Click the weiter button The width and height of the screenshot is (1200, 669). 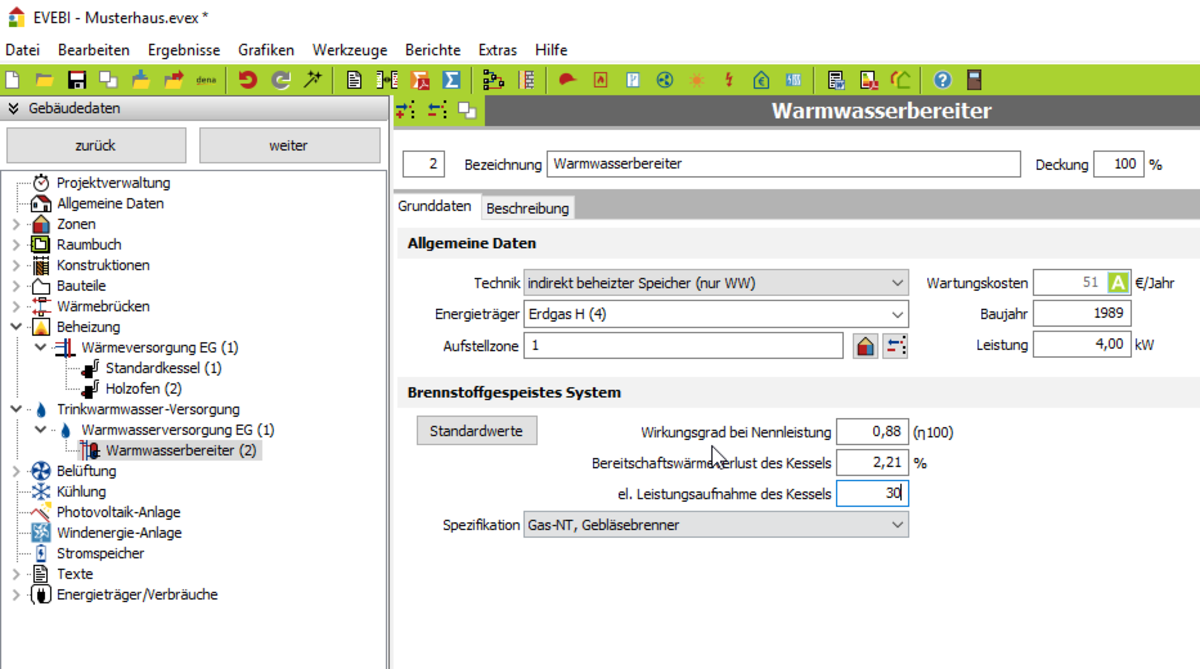[x=289, y=146]
